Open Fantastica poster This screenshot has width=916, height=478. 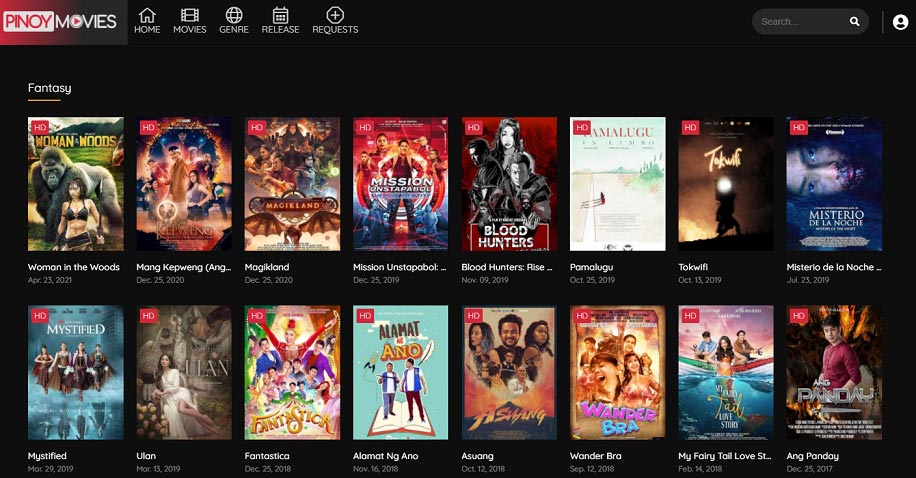coord(292,372)
